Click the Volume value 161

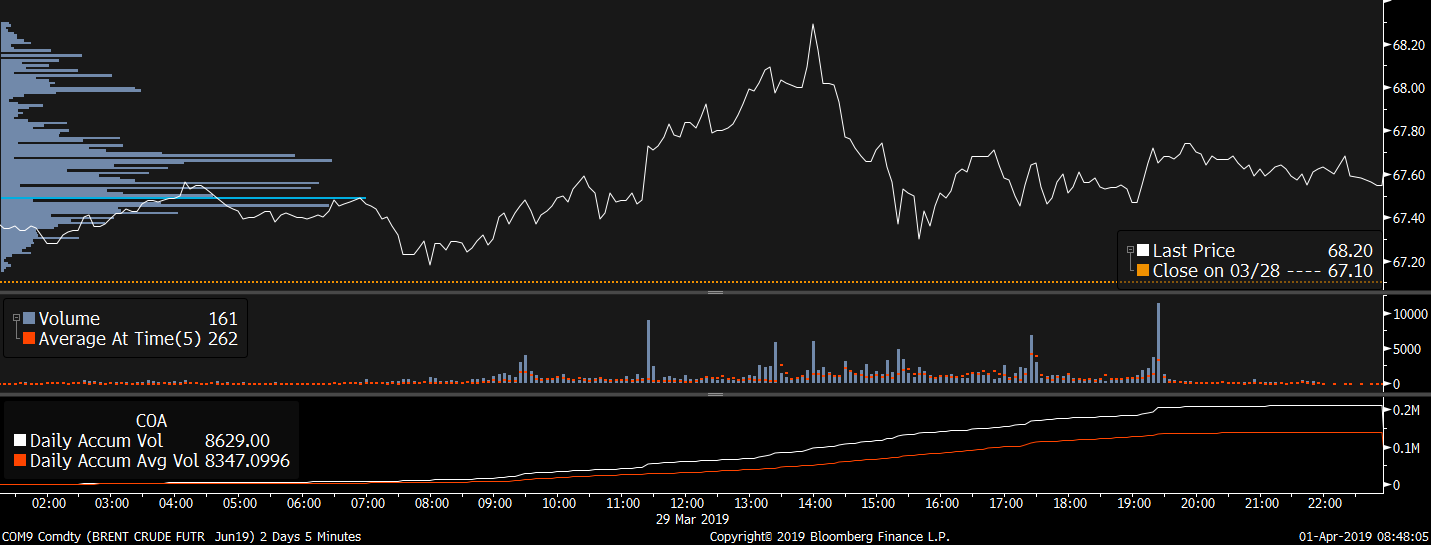tap(223, 319)
